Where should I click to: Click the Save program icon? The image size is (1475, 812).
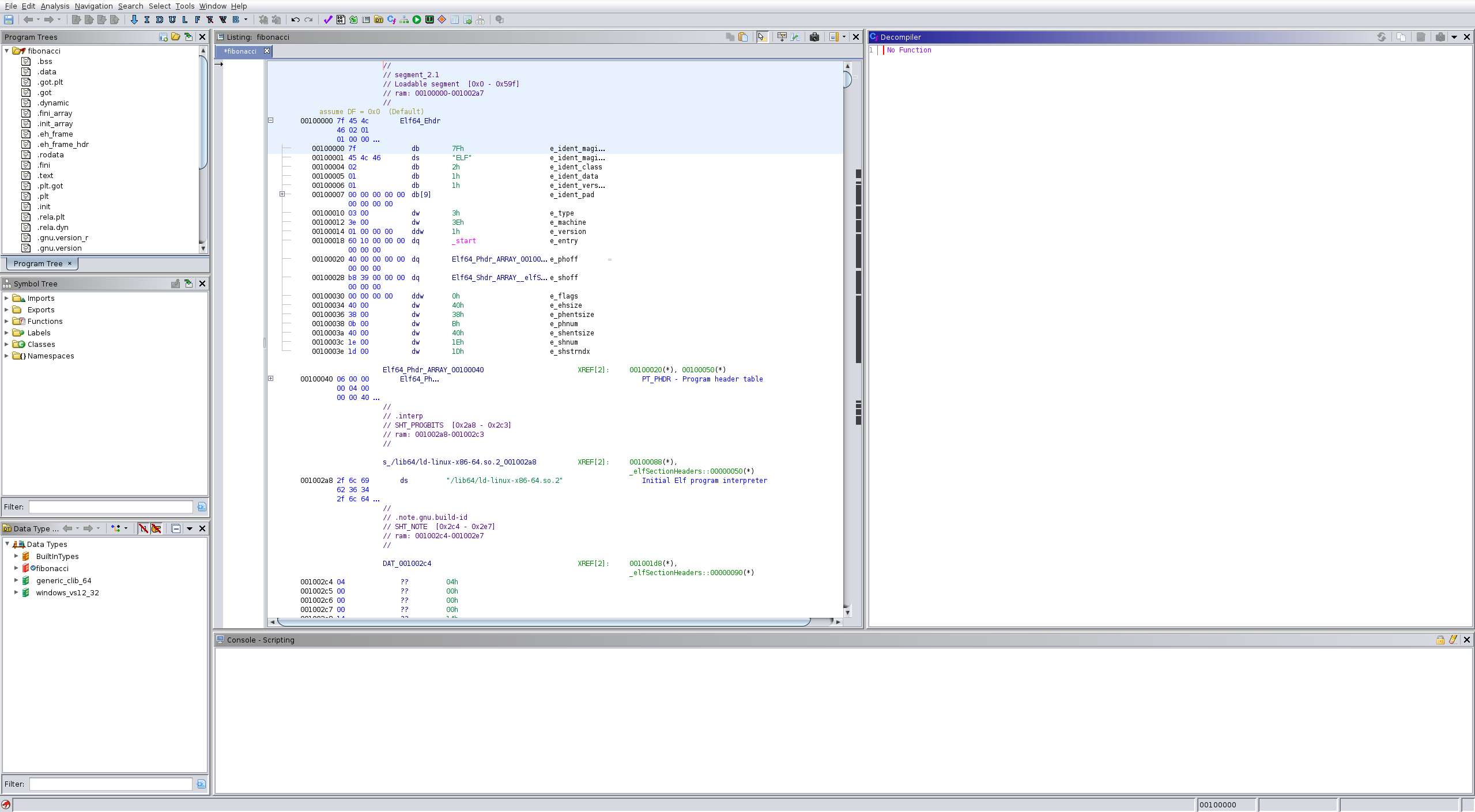point(9,20)
